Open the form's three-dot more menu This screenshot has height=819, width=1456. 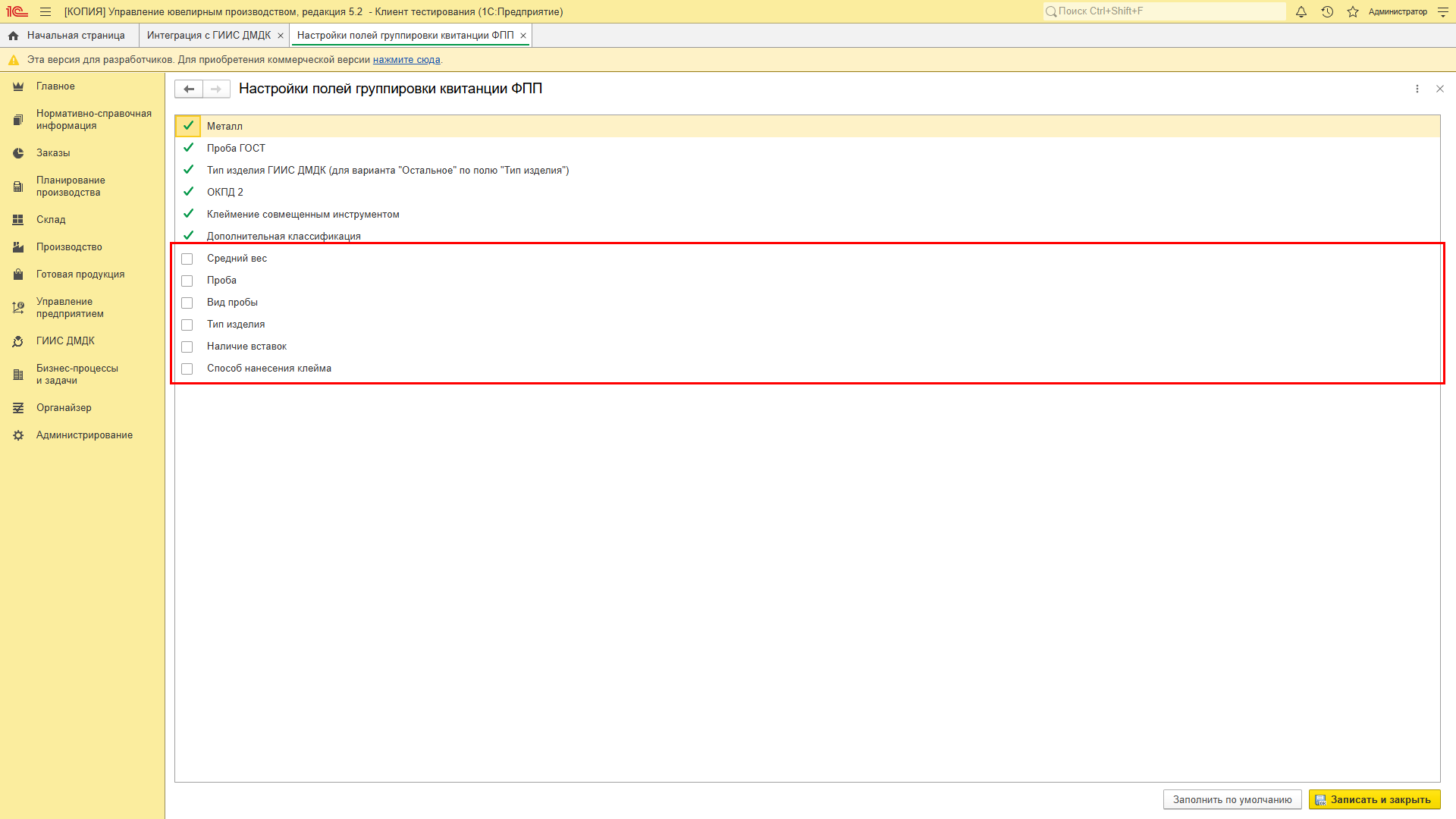click(x=1417, y=89)
